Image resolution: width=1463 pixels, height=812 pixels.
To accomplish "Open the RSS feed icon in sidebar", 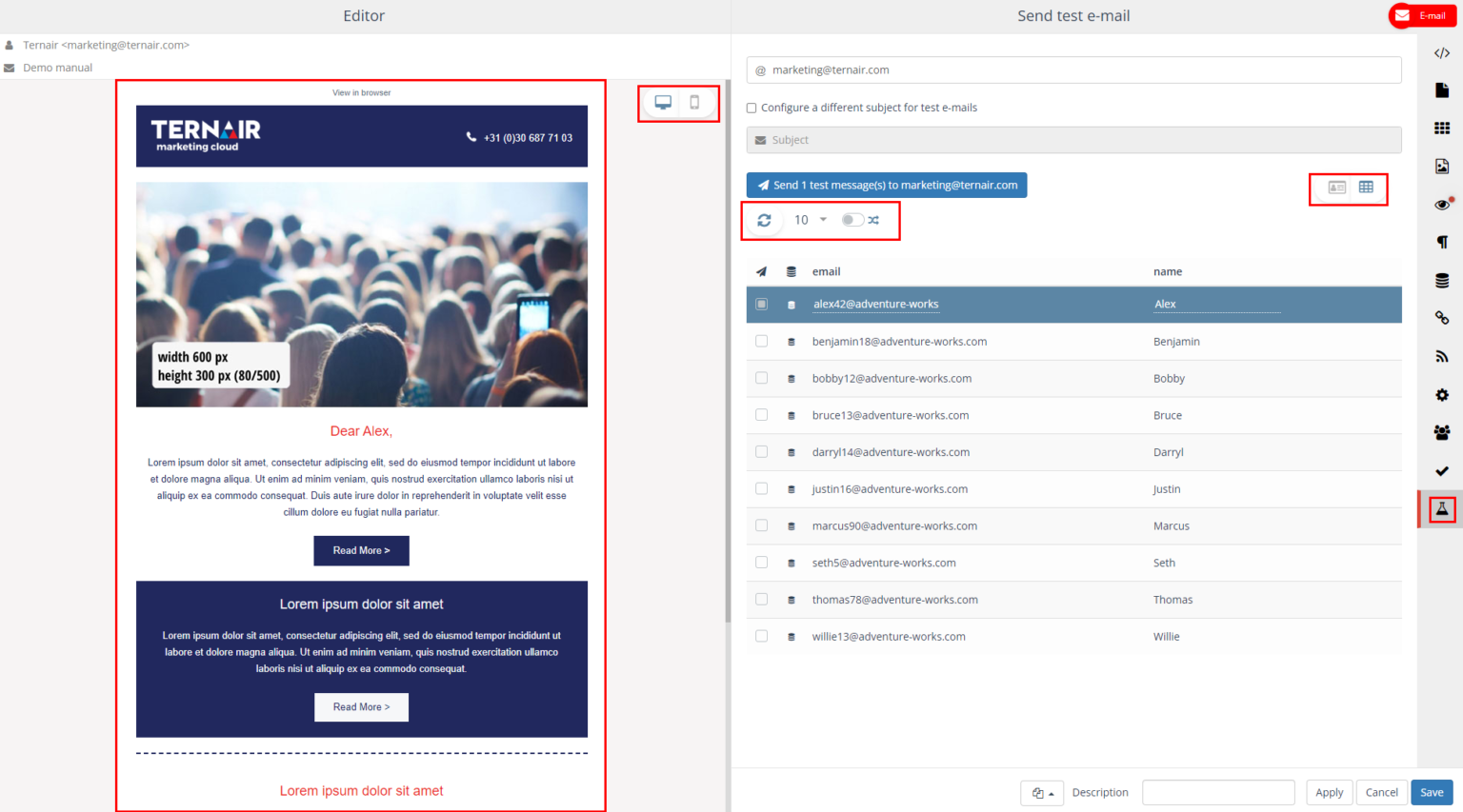I will click(x=1442, y=357).
